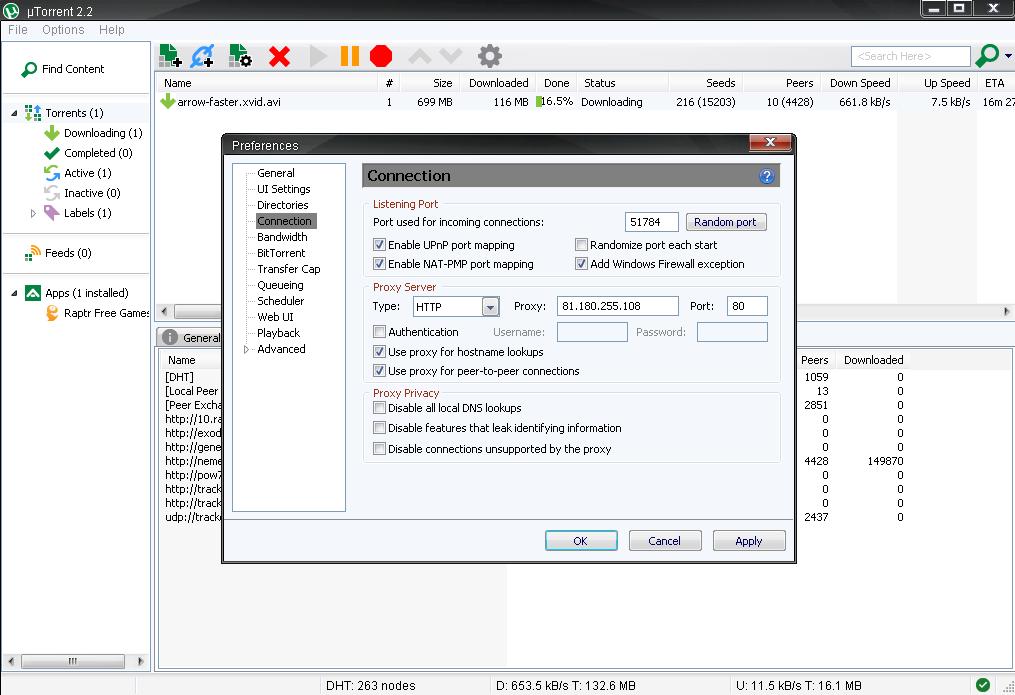Click the Feeds (0) RSS icon

(32, 253)
